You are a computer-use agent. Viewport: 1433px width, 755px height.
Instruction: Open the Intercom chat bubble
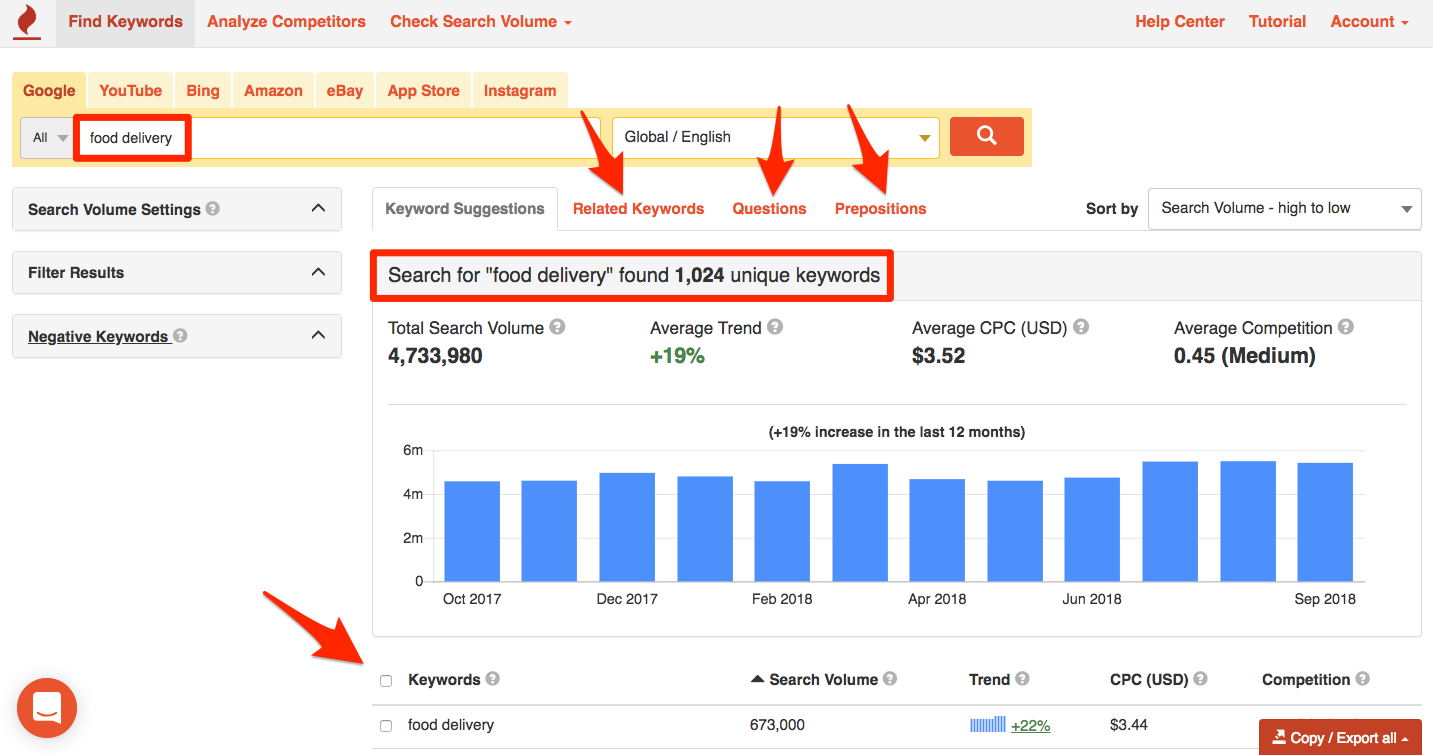46,708
